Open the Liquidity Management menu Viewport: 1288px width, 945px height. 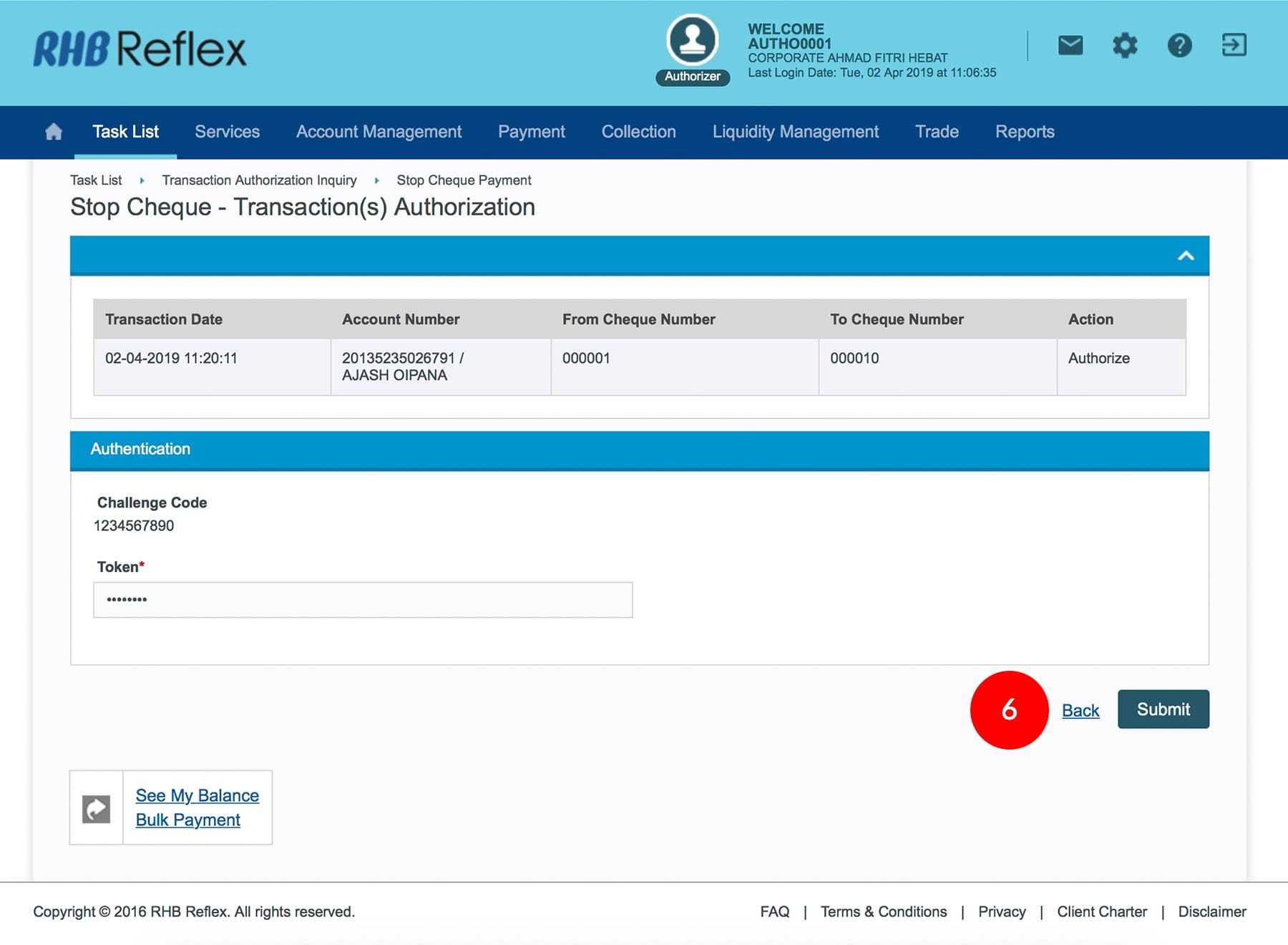(x=795, y=132)
